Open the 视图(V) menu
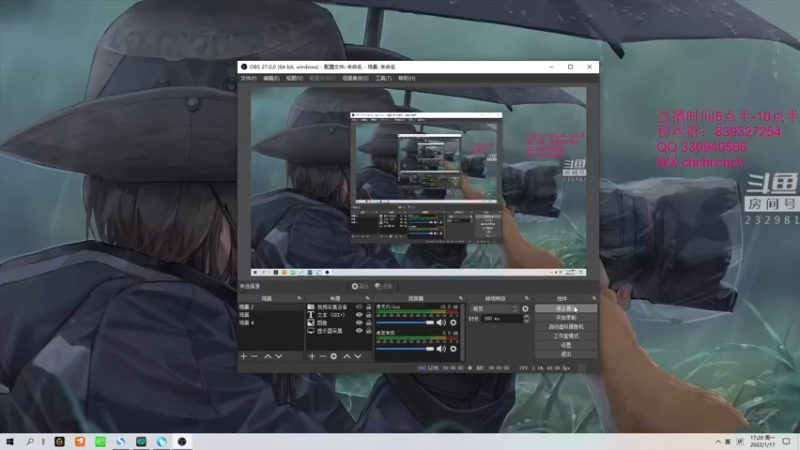Image resolution: width=800 pixels, height=450 pixels. tap(294, 78)
